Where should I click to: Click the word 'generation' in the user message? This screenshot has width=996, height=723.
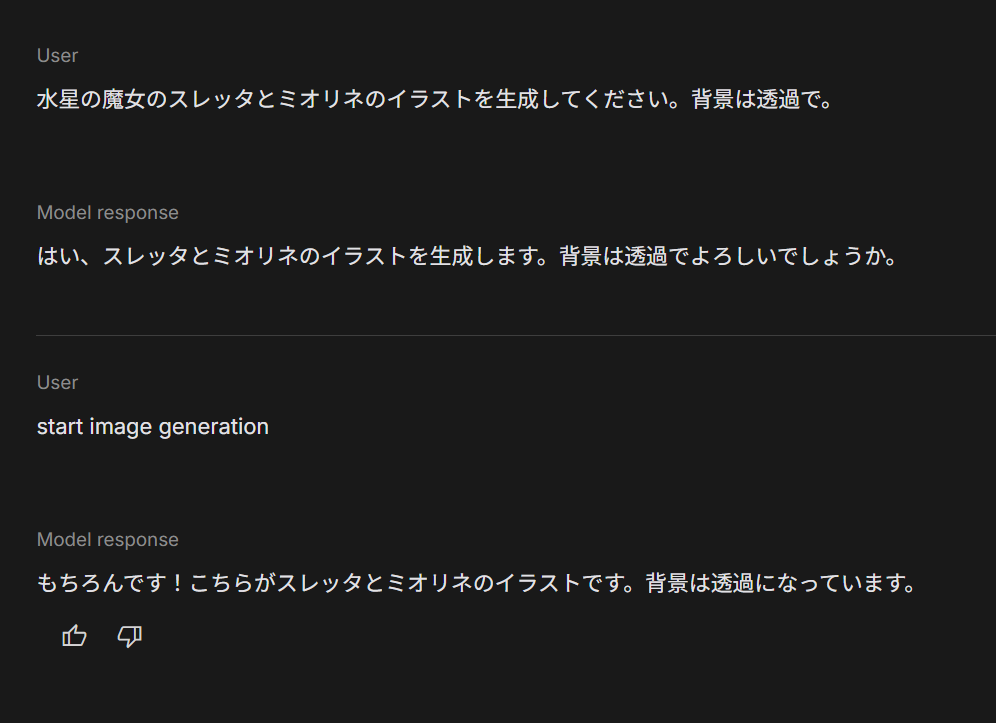213,427
